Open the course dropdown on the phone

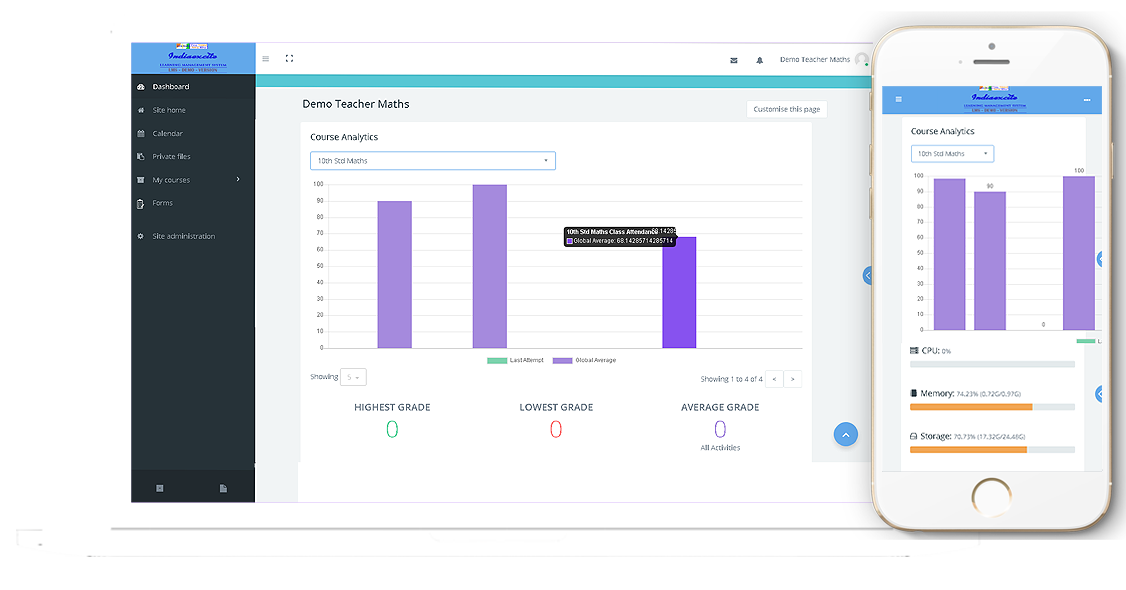click(952, 154)
